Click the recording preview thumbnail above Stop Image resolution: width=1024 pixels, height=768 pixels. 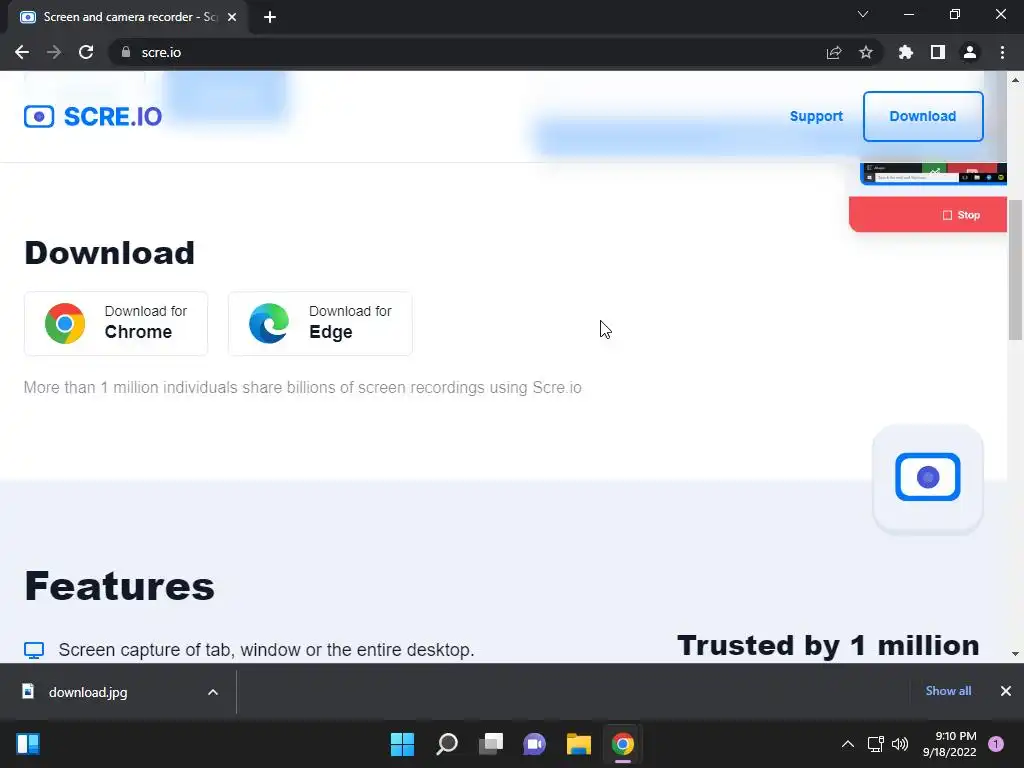point(933,174)
